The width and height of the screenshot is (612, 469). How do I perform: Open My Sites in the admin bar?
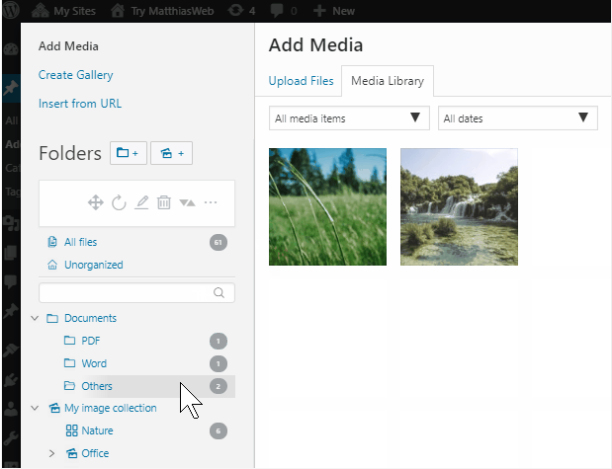[64, 11]
